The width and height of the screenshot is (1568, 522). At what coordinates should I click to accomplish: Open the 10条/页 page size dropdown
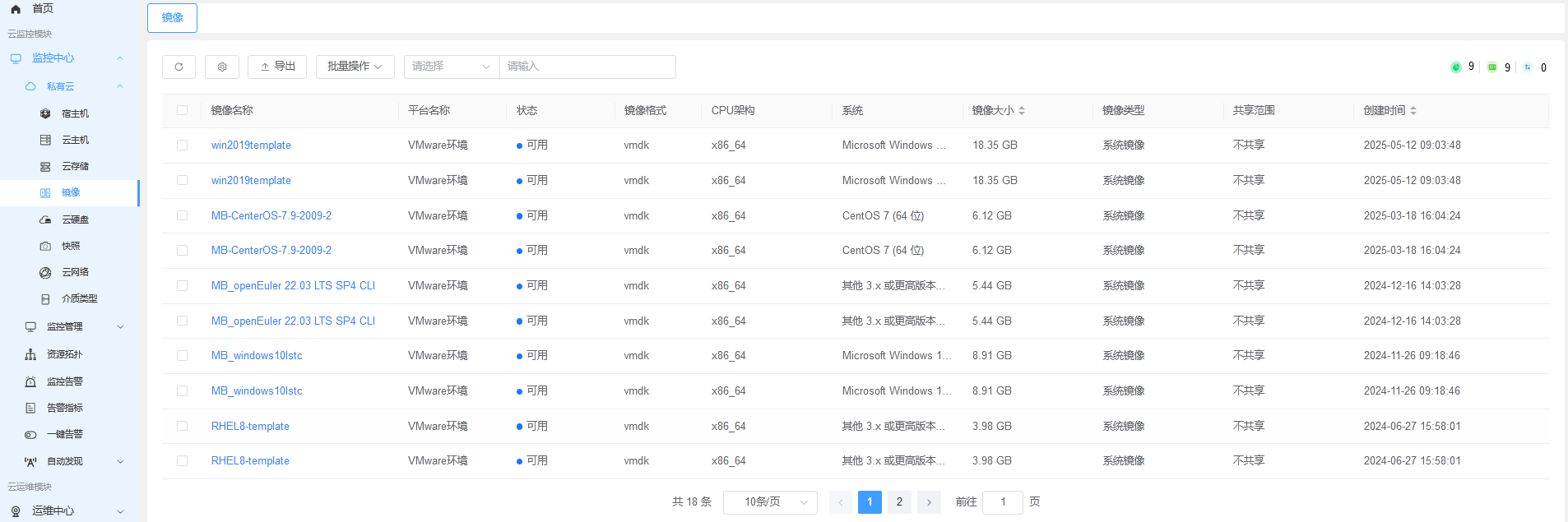click(x=770, y=502)
